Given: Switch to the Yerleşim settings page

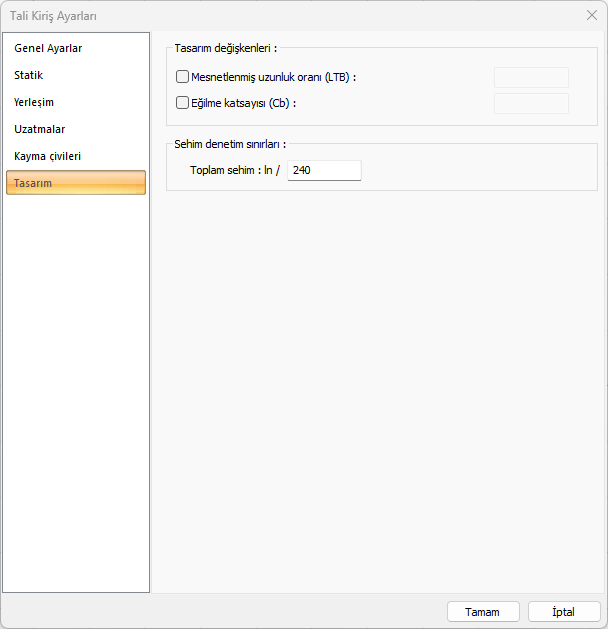Looking at the screenshot, I should (34, 102).
